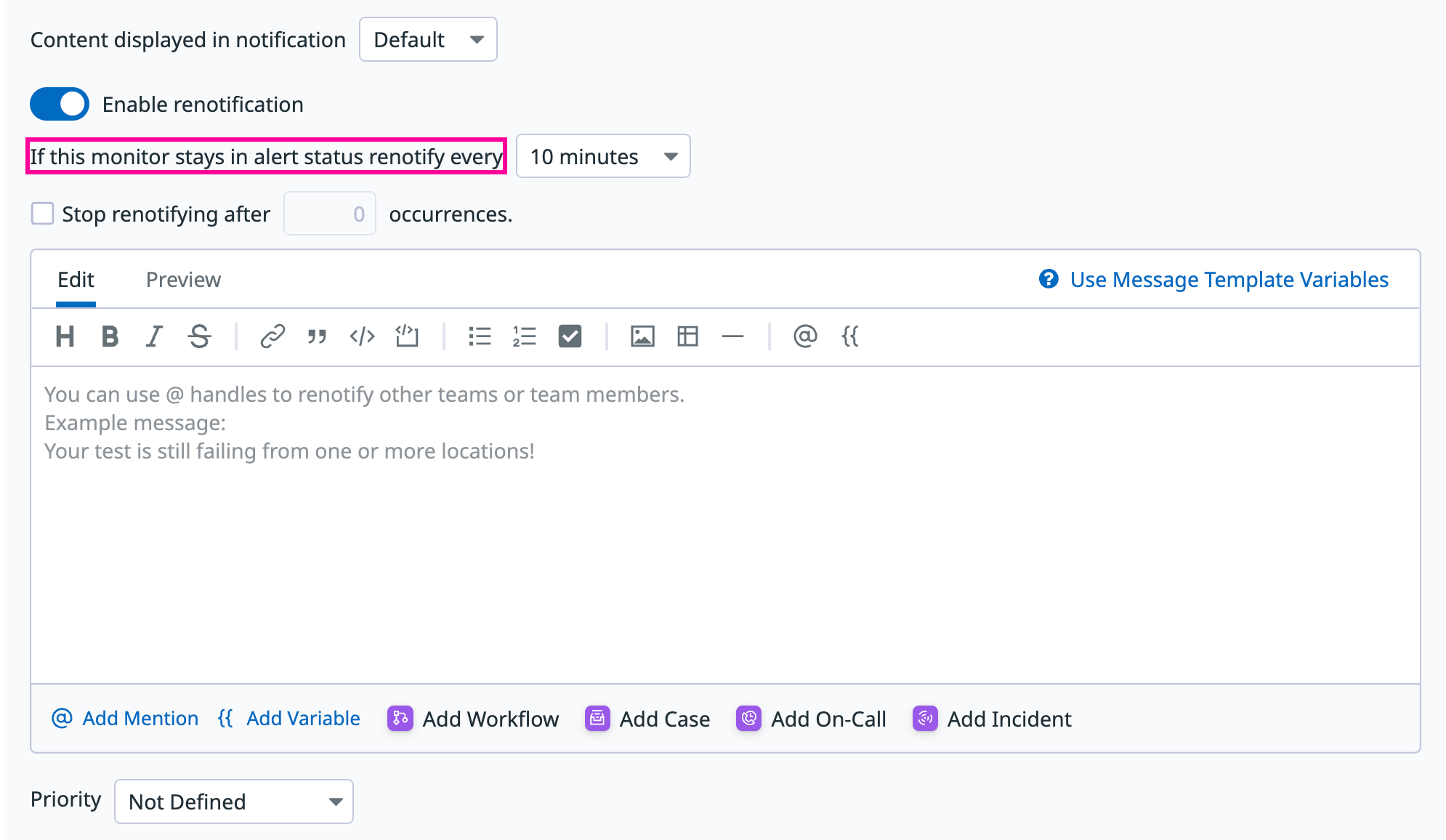This screenshot has width=1446, height=840.
Task: Check the Stop renotifying after checkbox
Action: pyautogui.click(x=43, y=214)
